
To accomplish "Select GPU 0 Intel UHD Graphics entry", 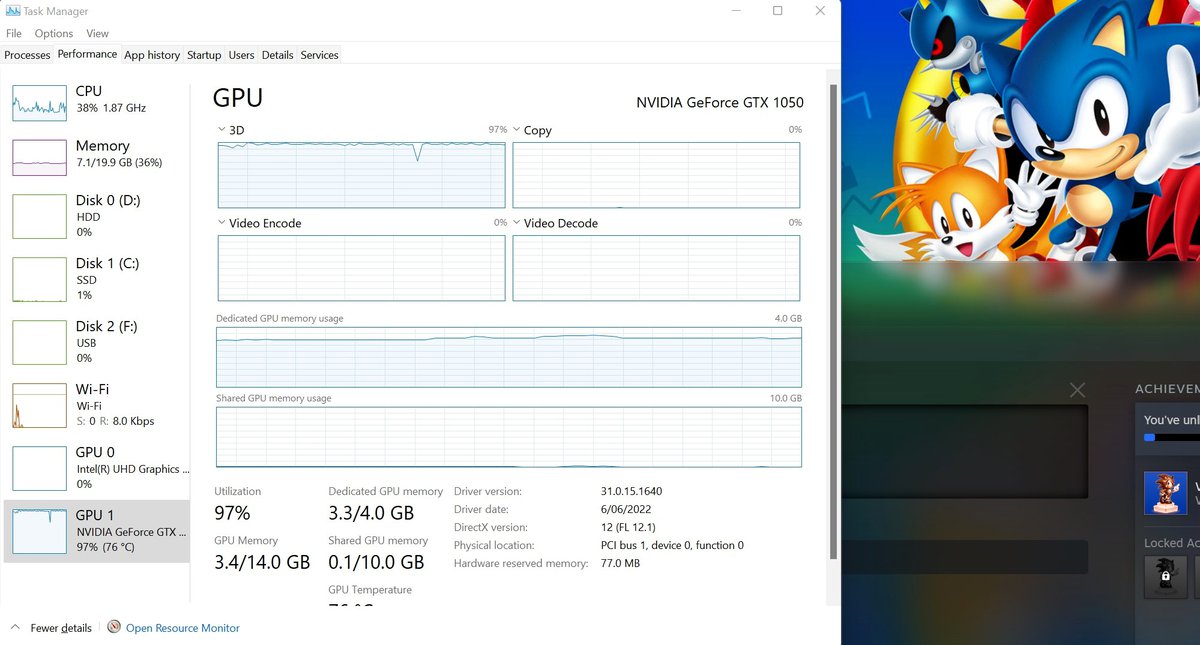I will coord(97,467).
